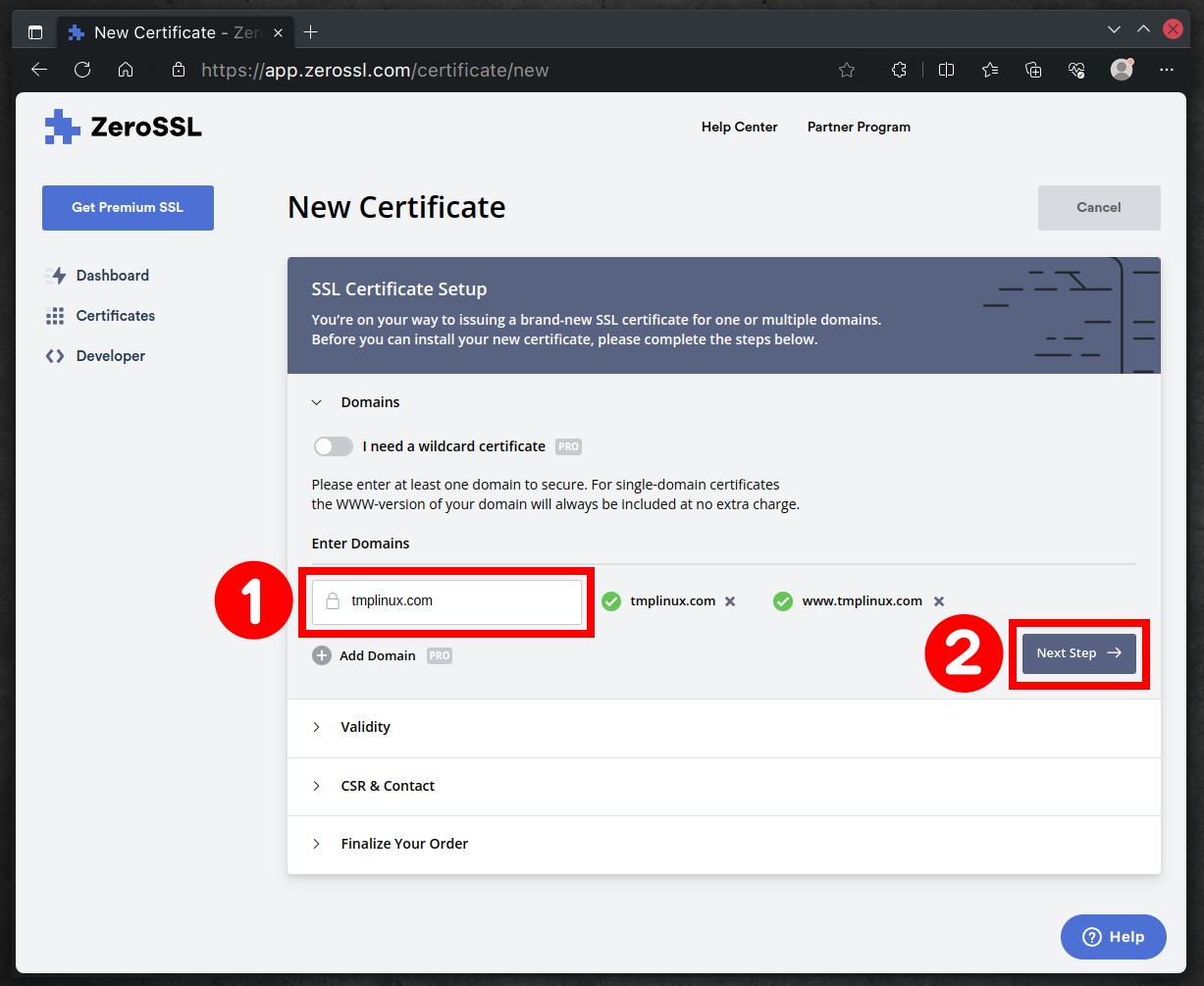Open the browser tab actions menu icon
The width and height of the screenshot is (1204, 986).
(x=35, y=31)
